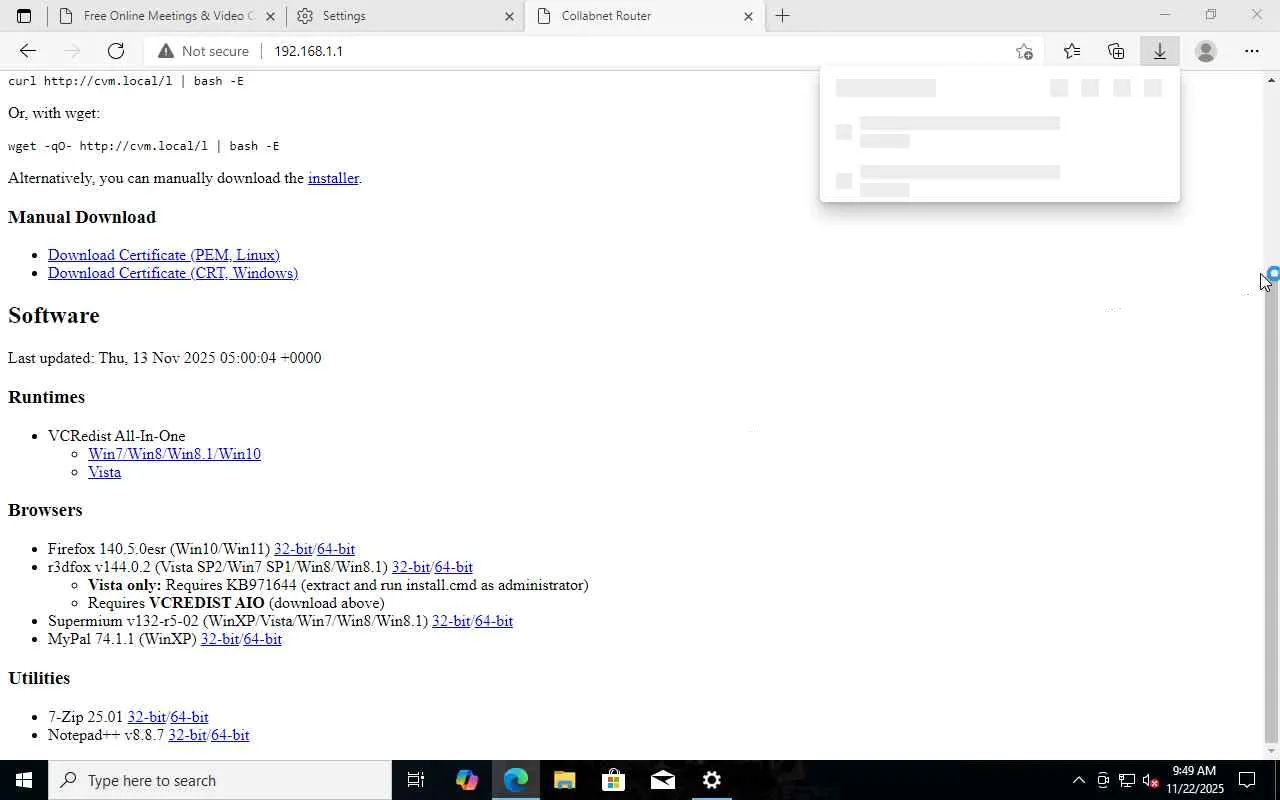Open the Settings gear on taskbar
This screenshot has width=1280, height=800.
coord(712,780)
